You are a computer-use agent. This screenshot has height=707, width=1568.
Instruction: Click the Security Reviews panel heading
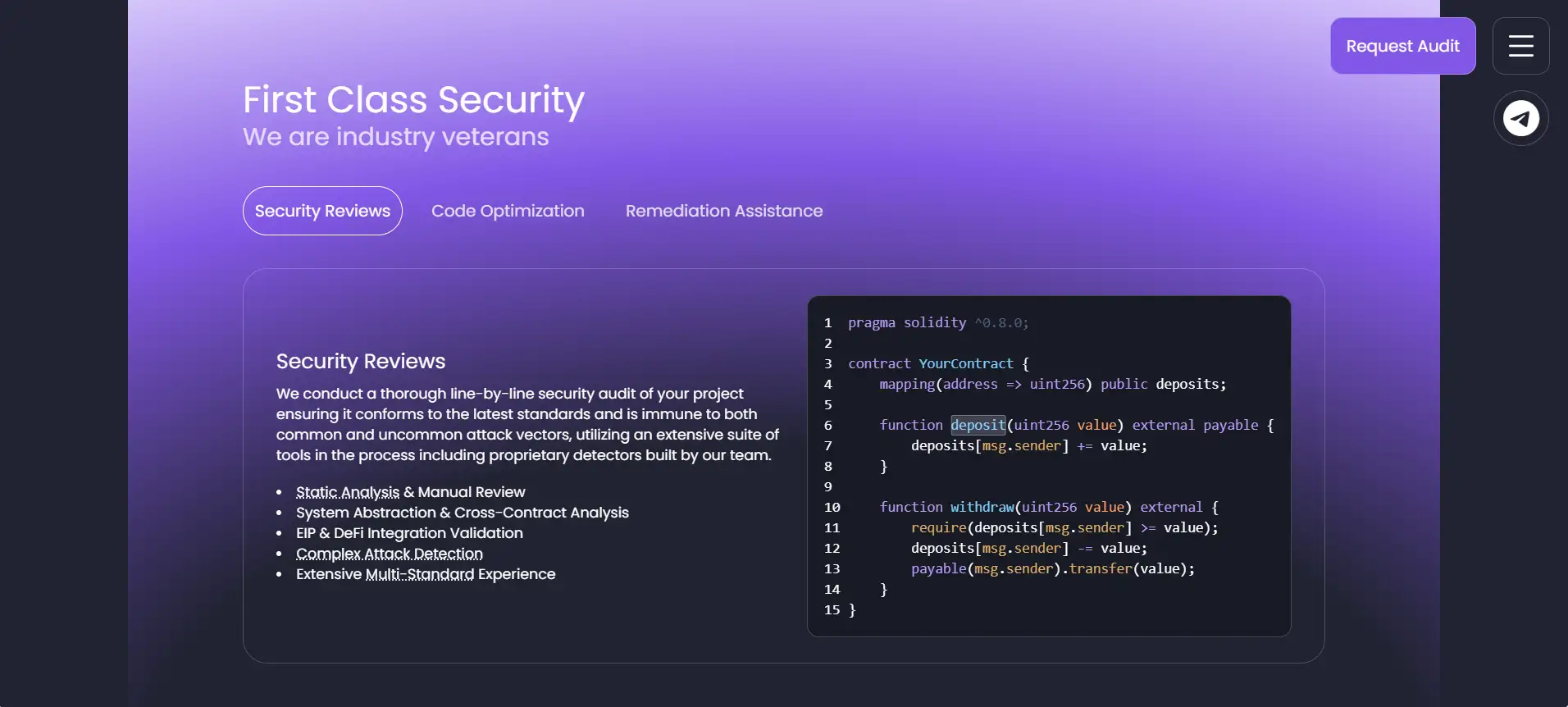point(360,361)
